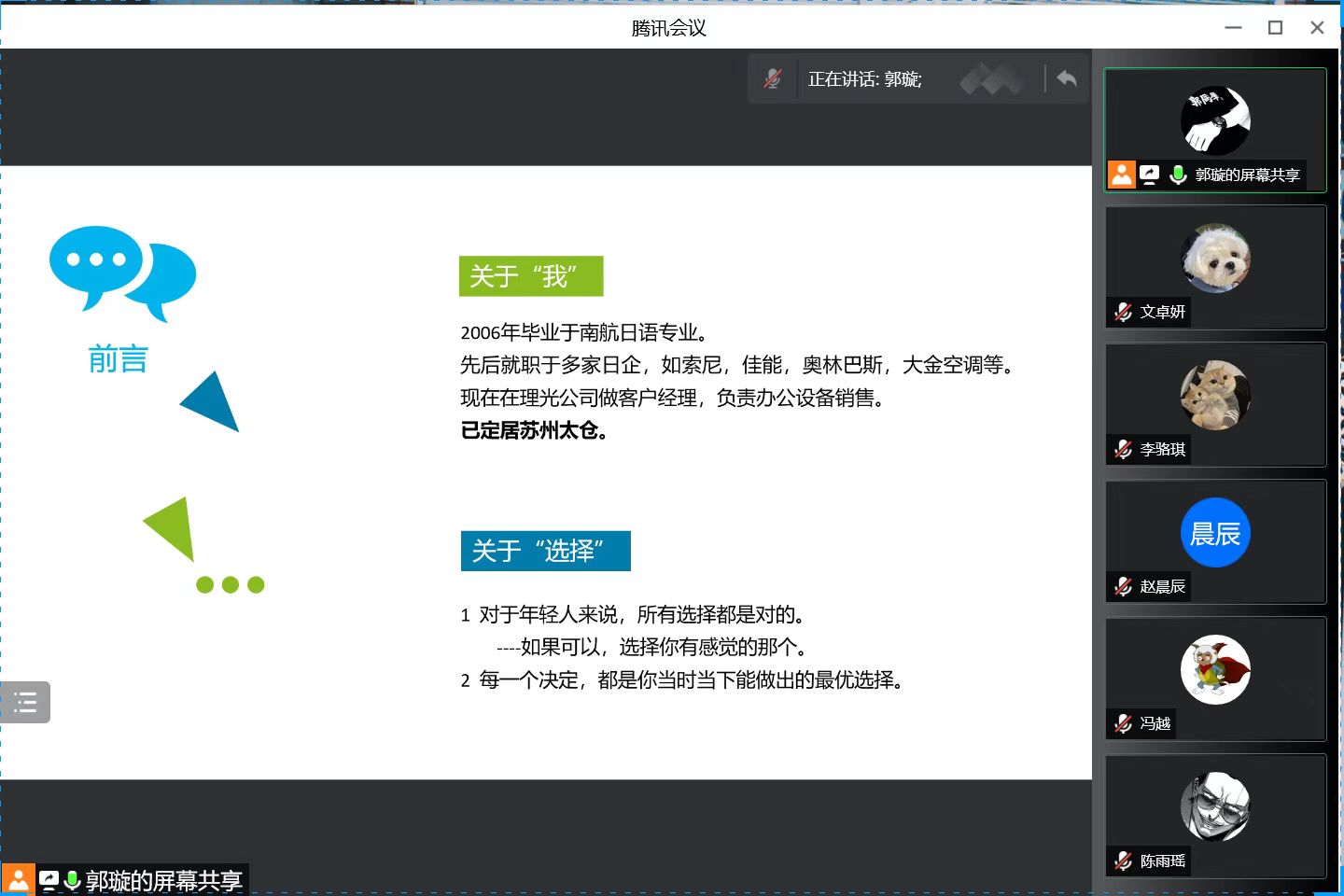Expand the list panel on the left edge

point(25,702)
